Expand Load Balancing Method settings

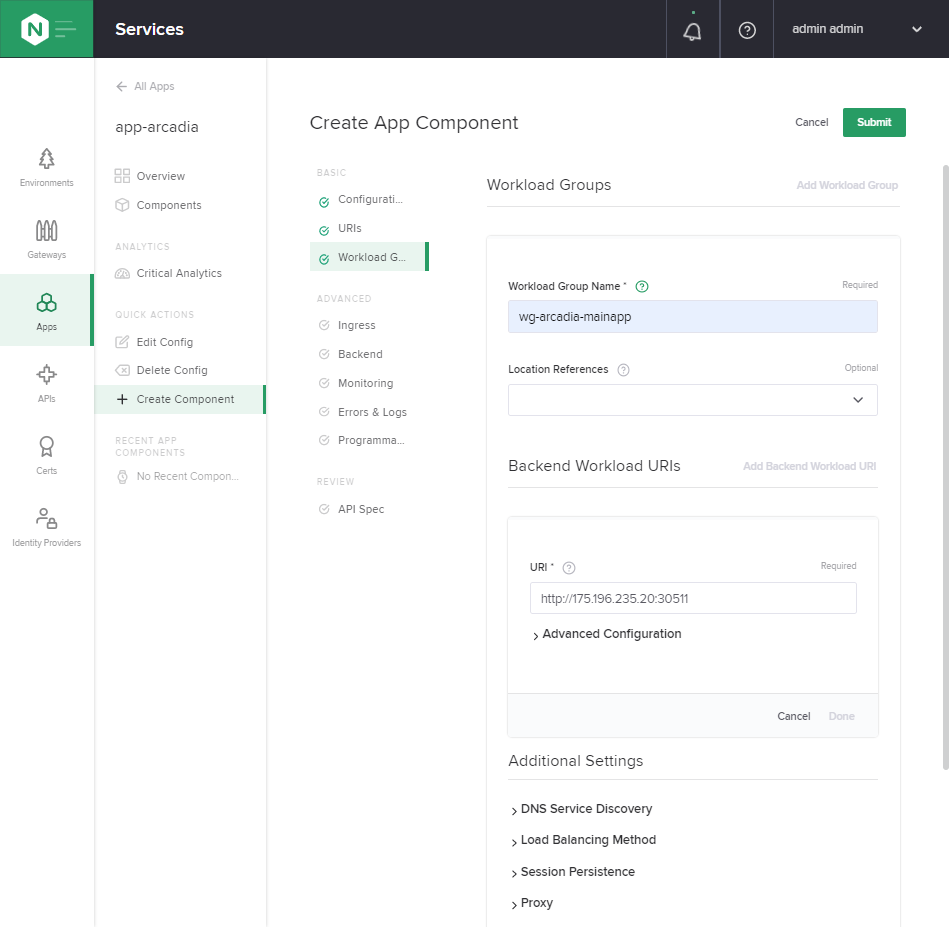pyautogui.click(x=583, y=840)
